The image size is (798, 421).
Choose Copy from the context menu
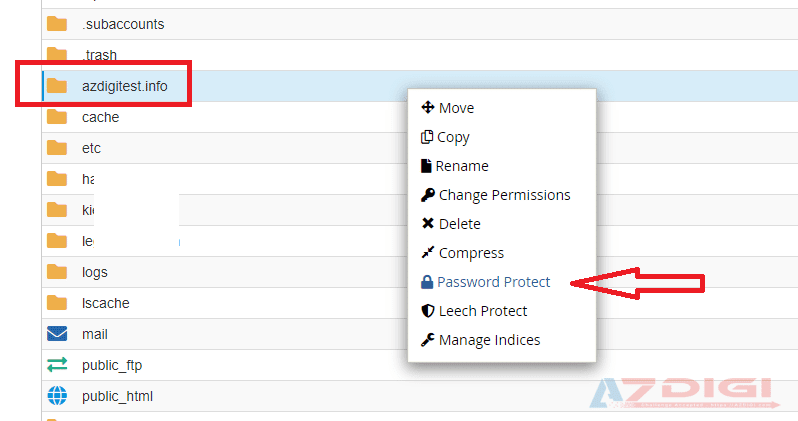pyautogui.click(x=453, y=137)
